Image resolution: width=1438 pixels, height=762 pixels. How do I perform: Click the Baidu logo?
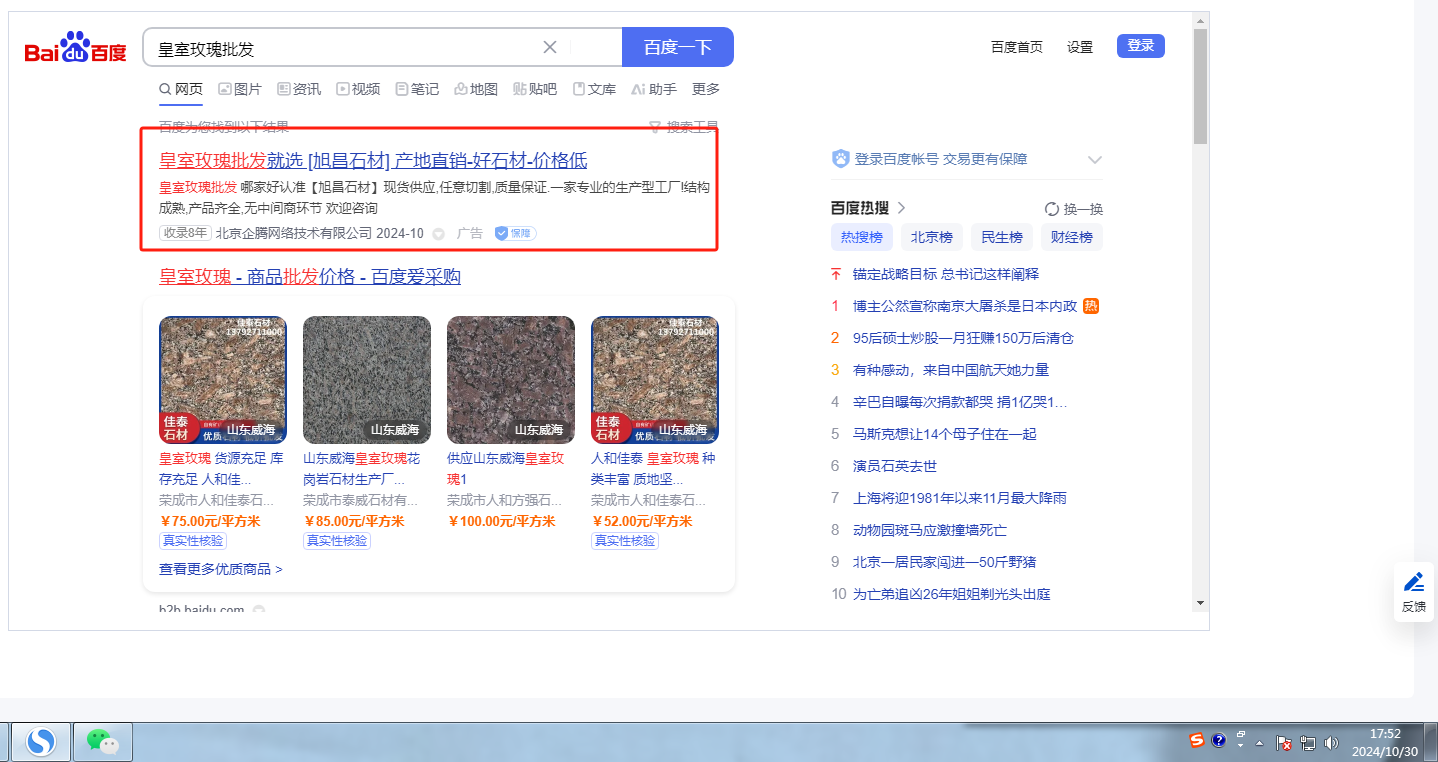pyautogui.click(x=76, y=48)
